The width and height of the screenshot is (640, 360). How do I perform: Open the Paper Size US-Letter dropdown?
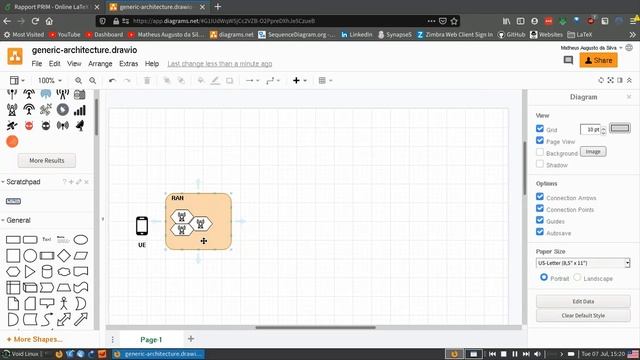583,263
